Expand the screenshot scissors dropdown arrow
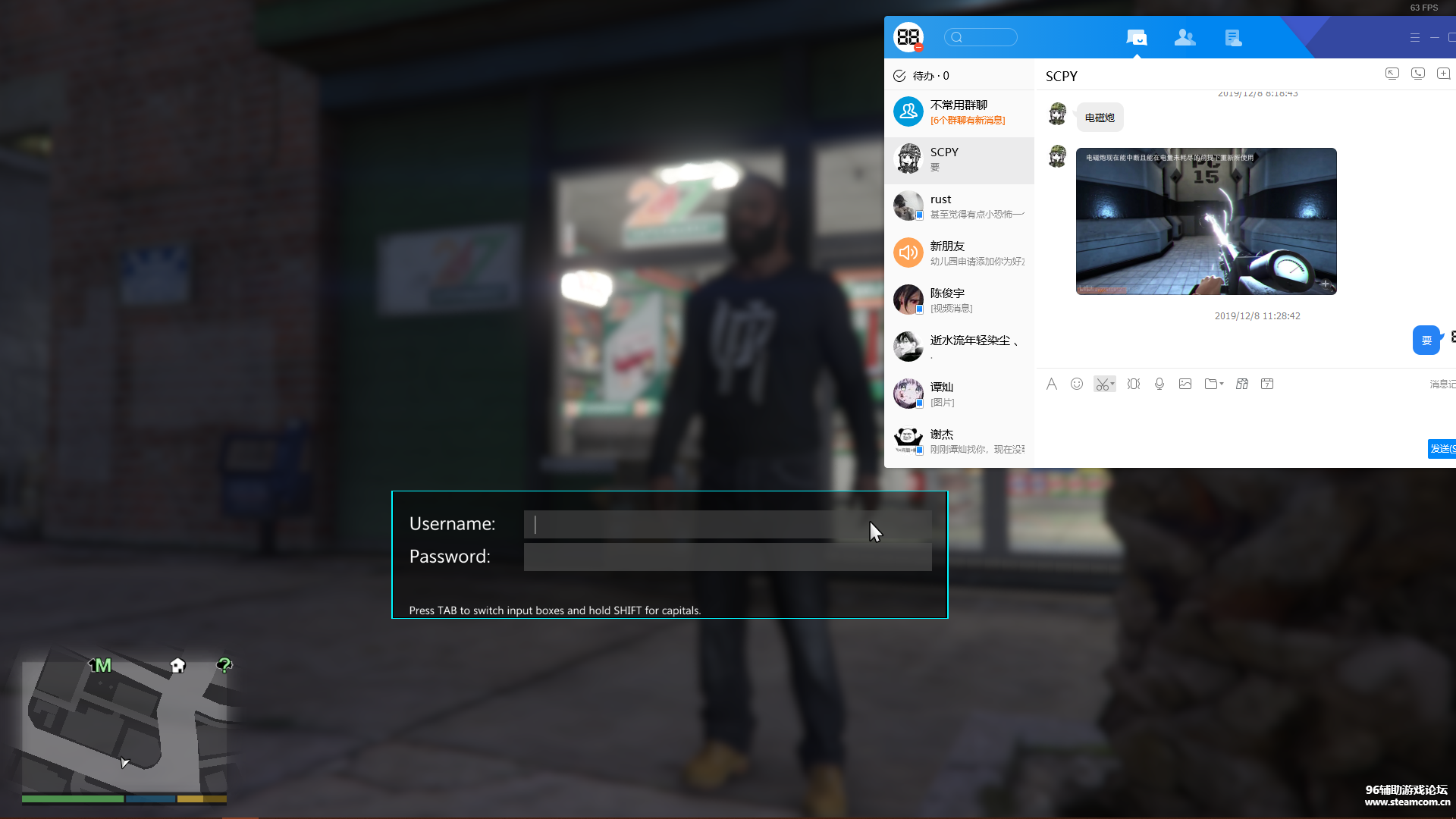1456x819 pixels. tap(1112, 384)
